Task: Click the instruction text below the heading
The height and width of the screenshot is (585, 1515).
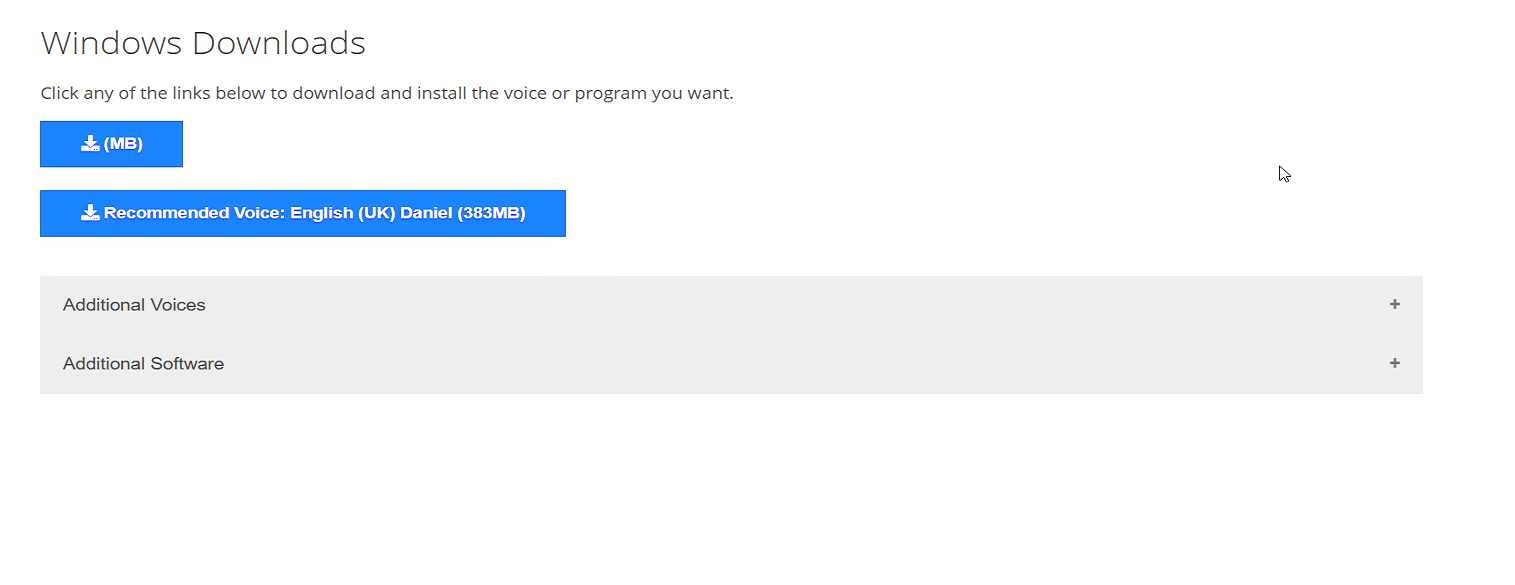Action: pyautogui.click(x=386, y=93)
